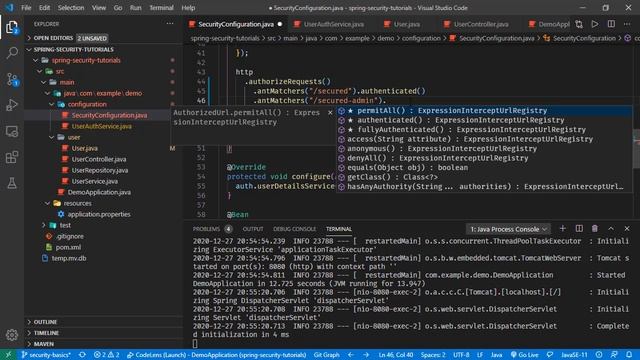Expand the Outline section
640x360 pixels.
[x=45, y=322]
